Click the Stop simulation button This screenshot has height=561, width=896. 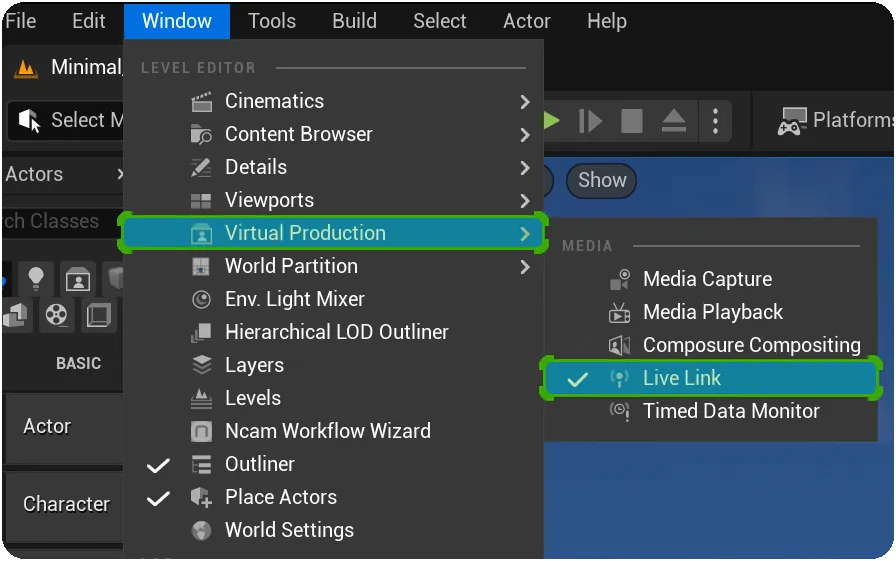click(632, 121)
